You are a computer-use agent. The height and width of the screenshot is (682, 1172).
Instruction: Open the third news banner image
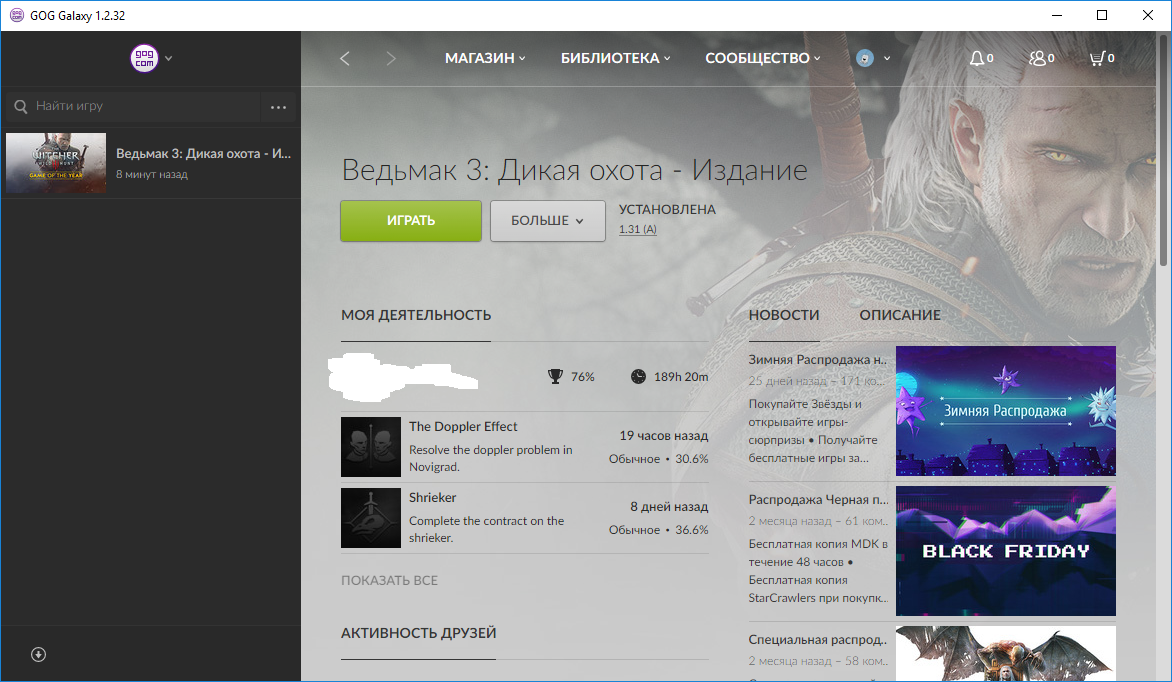pos(1005,654)
